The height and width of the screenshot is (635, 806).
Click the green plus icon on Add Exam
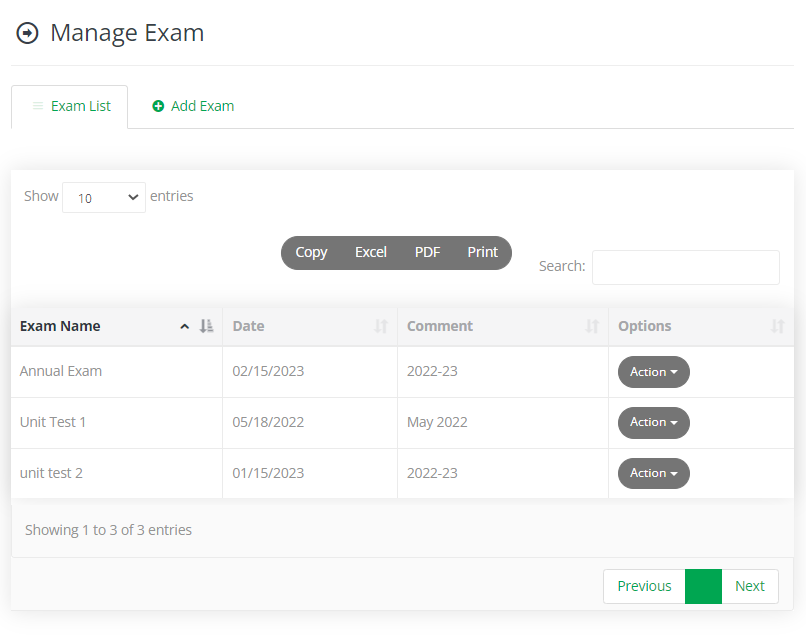point(159,105)
